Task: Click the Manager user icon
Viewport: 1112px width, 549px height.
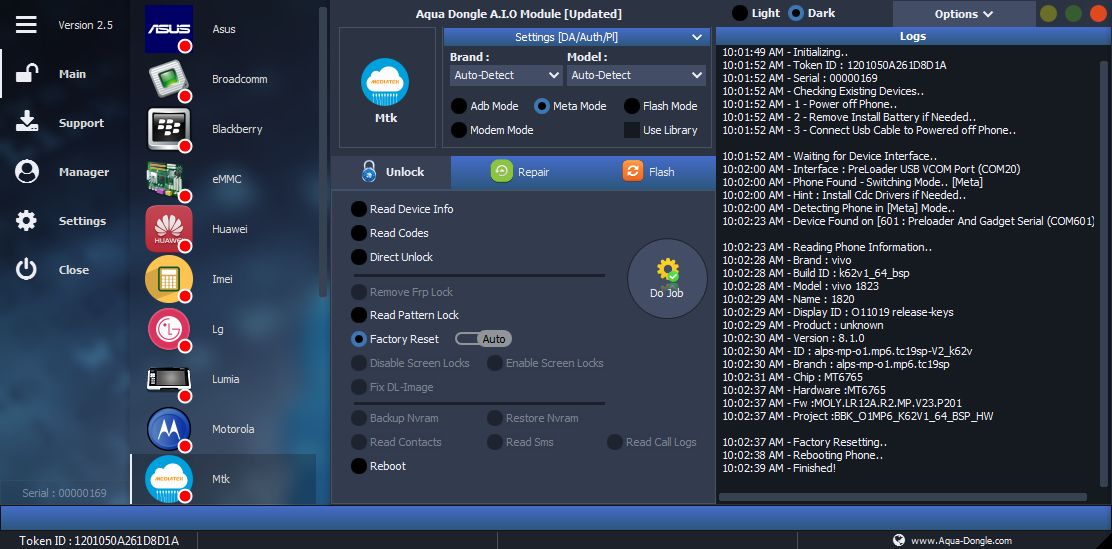Action: click(x=27, y=172)
